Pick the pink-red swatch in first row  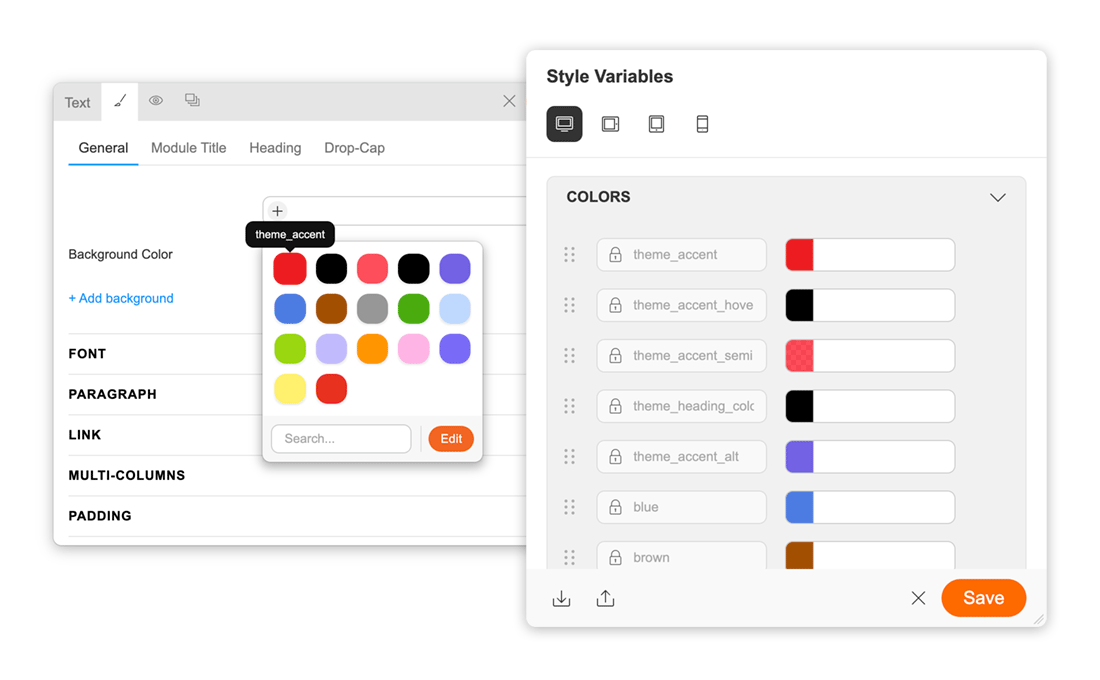click(x=373, y=269)
